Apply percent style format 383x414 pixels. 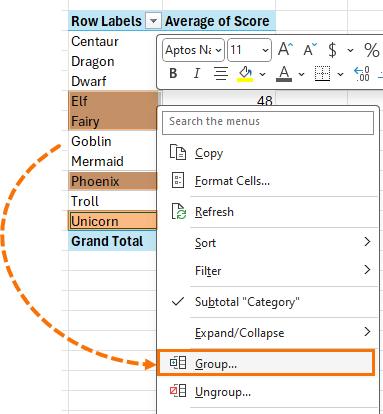(x=371, y=50)
